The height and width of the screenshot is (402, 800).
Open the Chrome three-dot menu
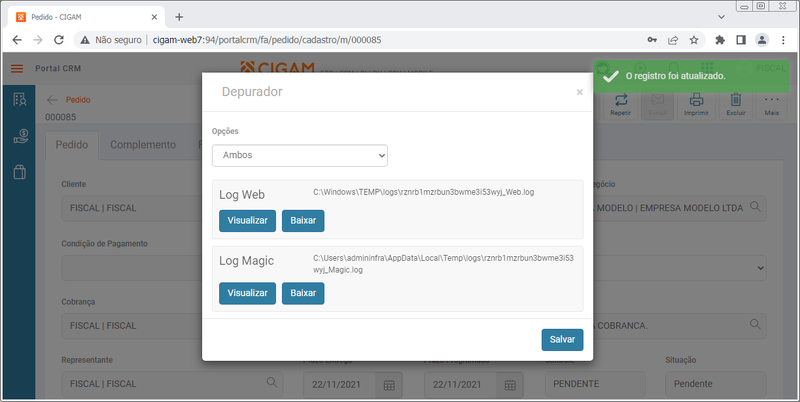tap(783, 40)
